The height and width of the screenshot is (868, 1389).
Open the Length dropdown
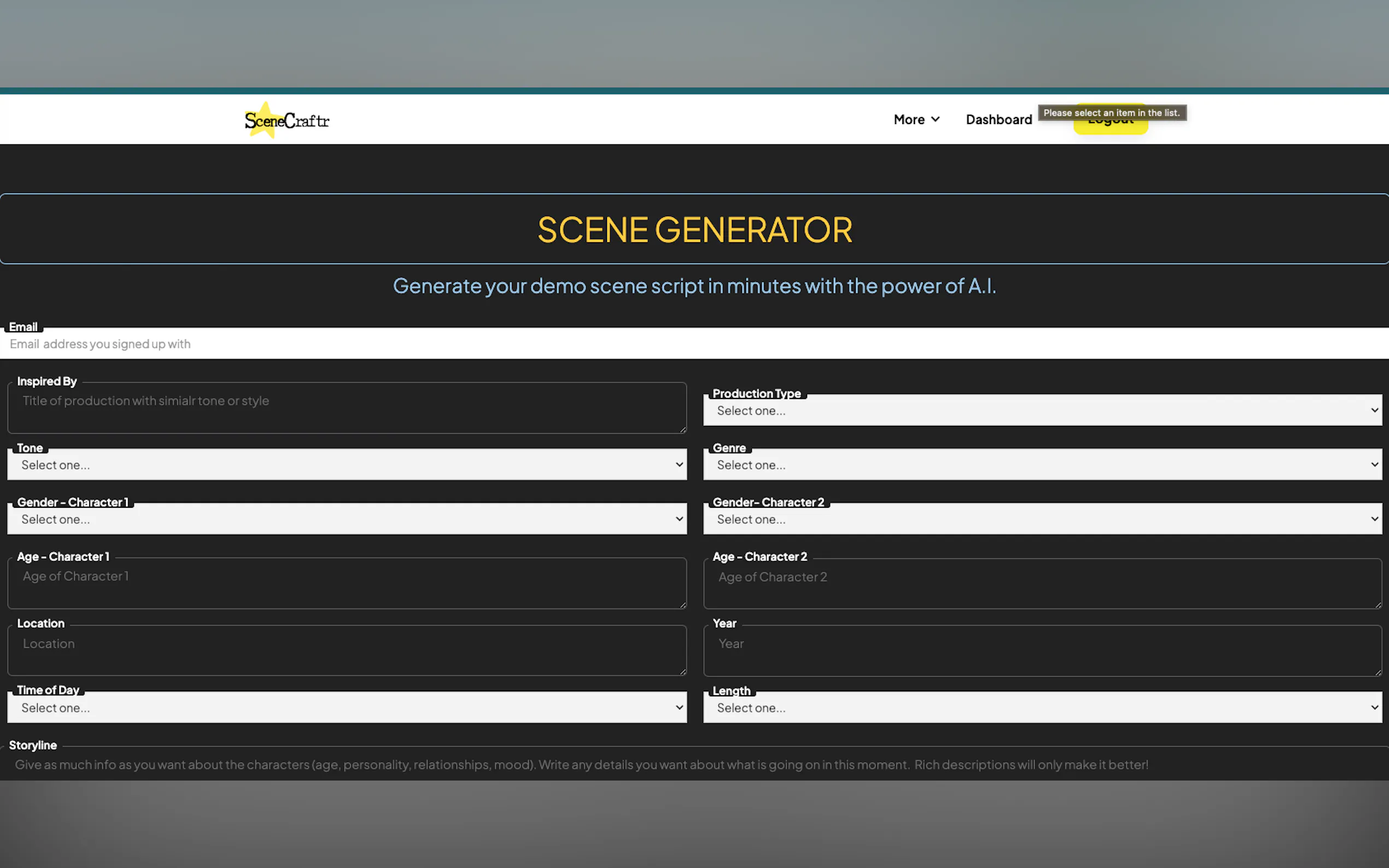[x=1042, y=707]
